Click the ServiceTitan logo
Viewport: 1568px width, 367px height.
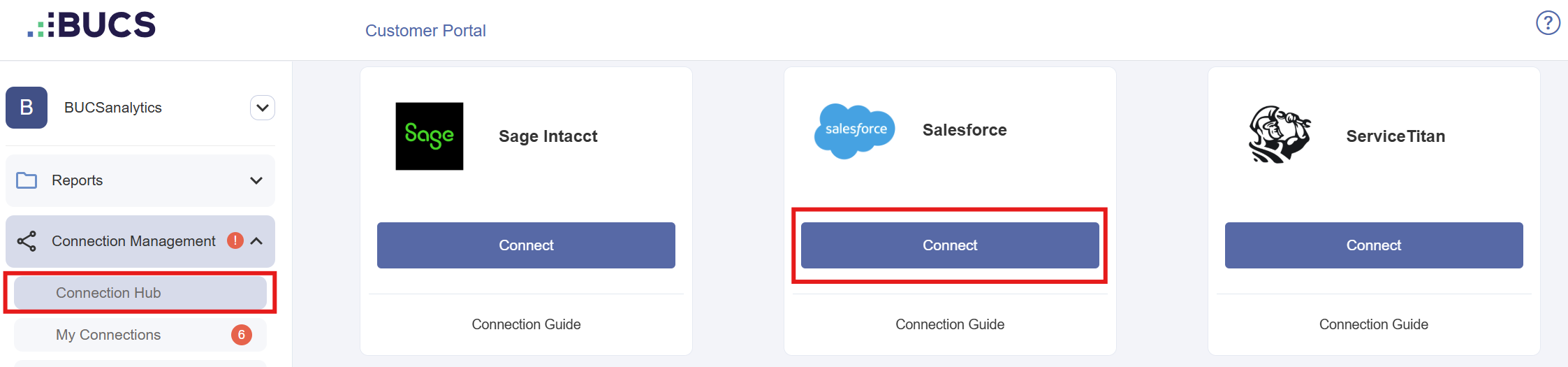[1280, 135]
